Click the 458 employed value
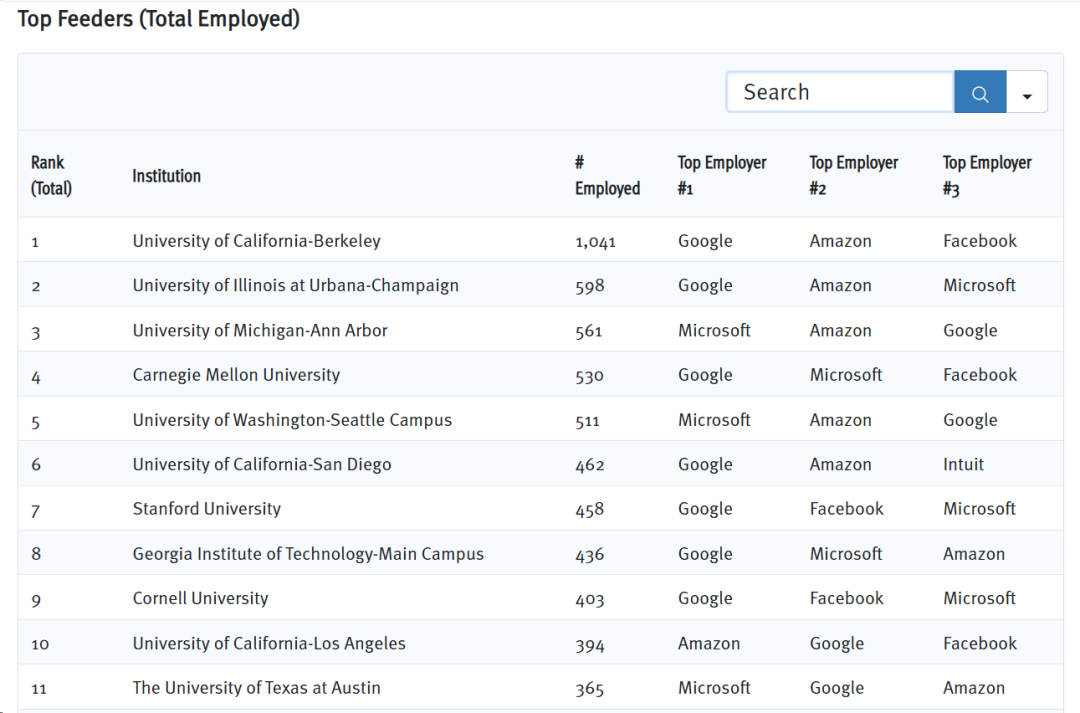This screenshot has height=713, width=1080. point(590,510)
